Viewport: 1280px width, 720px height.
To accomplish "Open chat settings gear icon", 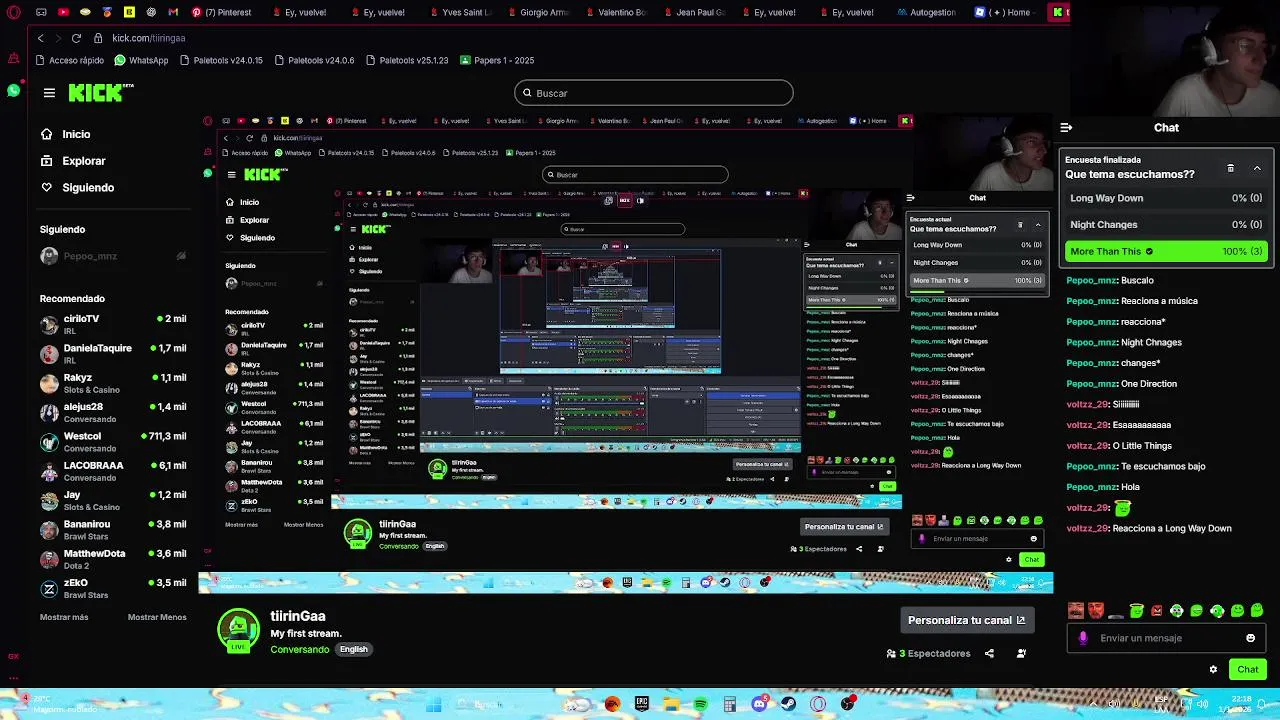I will coord(1213,670).
